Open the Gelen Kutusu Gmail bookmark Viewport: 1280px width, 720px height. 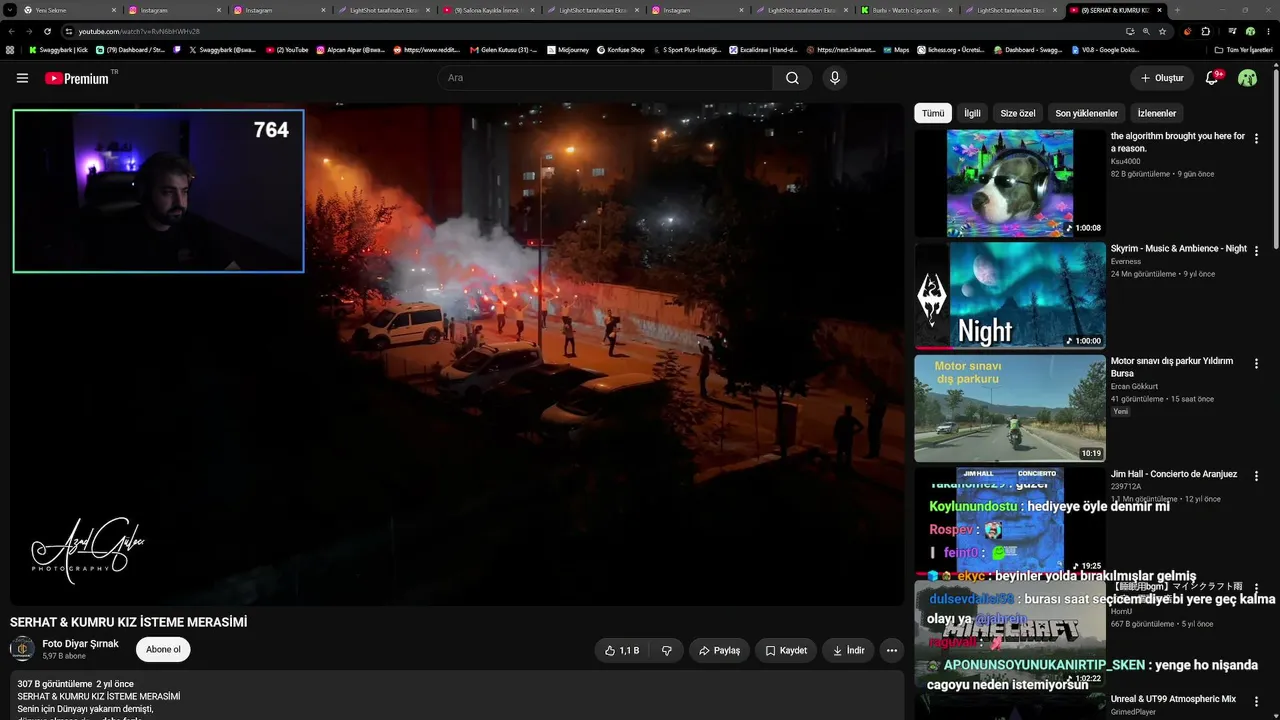(503, 49)
